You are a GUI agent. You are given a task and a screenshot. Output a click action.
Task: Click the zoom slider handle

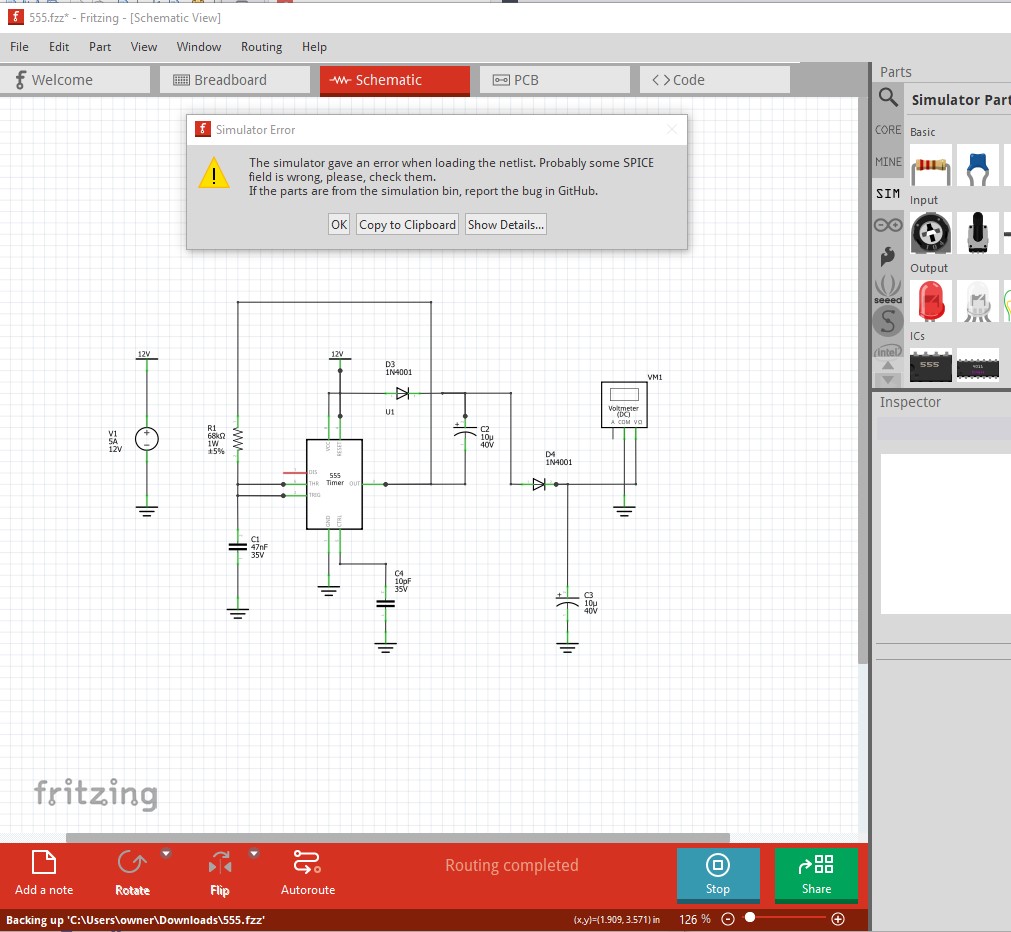(750, 917)
